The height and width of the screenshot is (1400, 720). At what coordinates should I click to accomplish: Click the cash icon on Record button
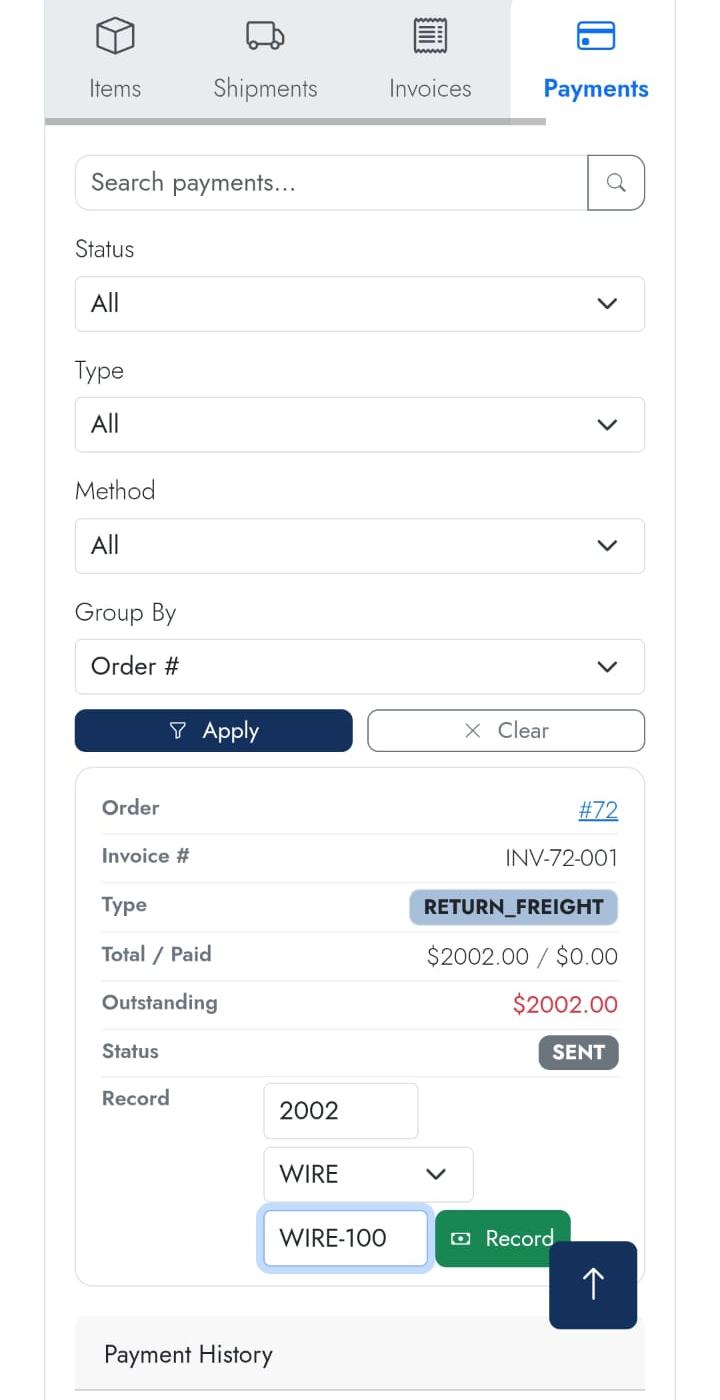pyautogui.click(x=461, y=1238)
